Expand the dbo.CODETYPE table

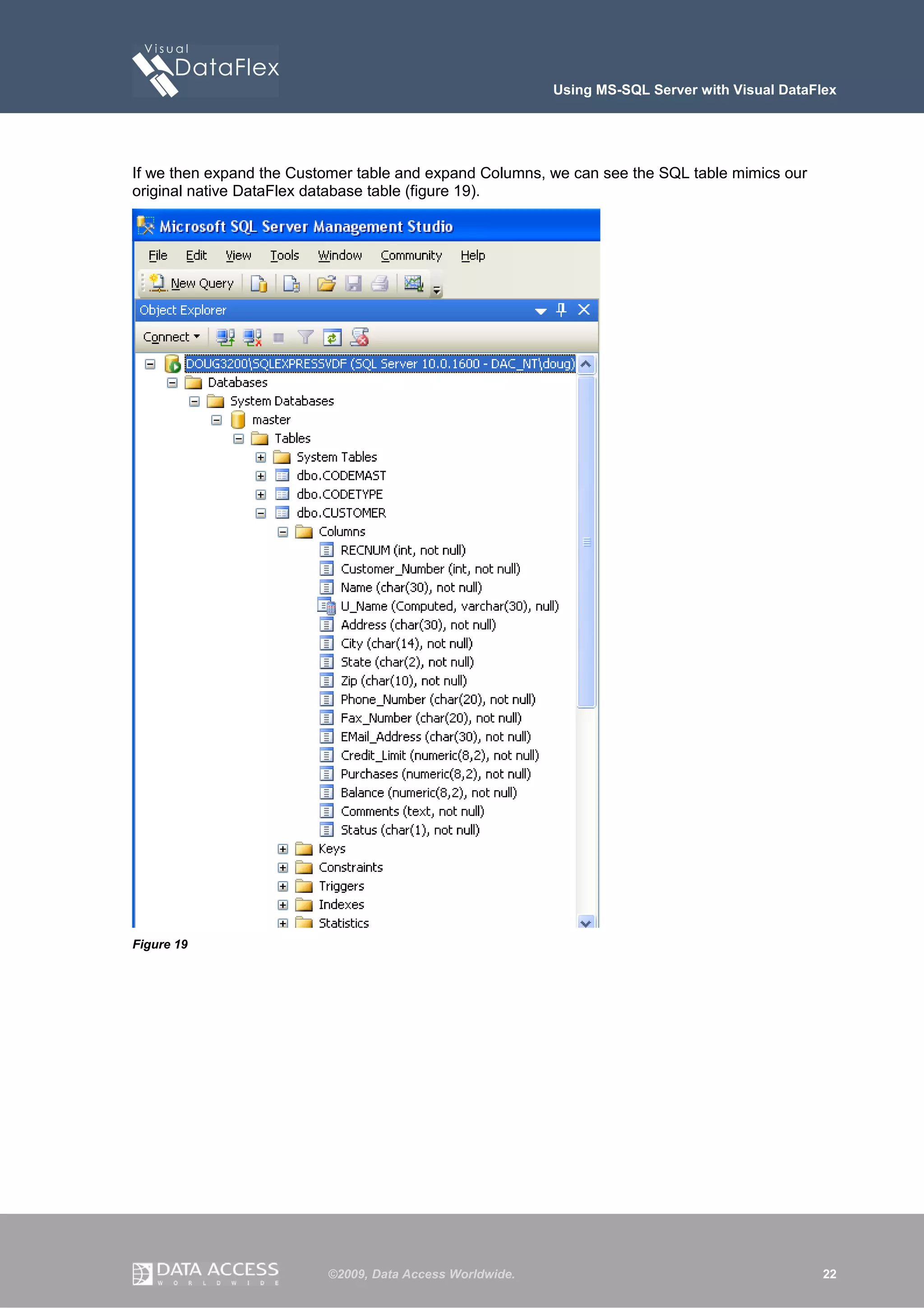pos(261,495)
